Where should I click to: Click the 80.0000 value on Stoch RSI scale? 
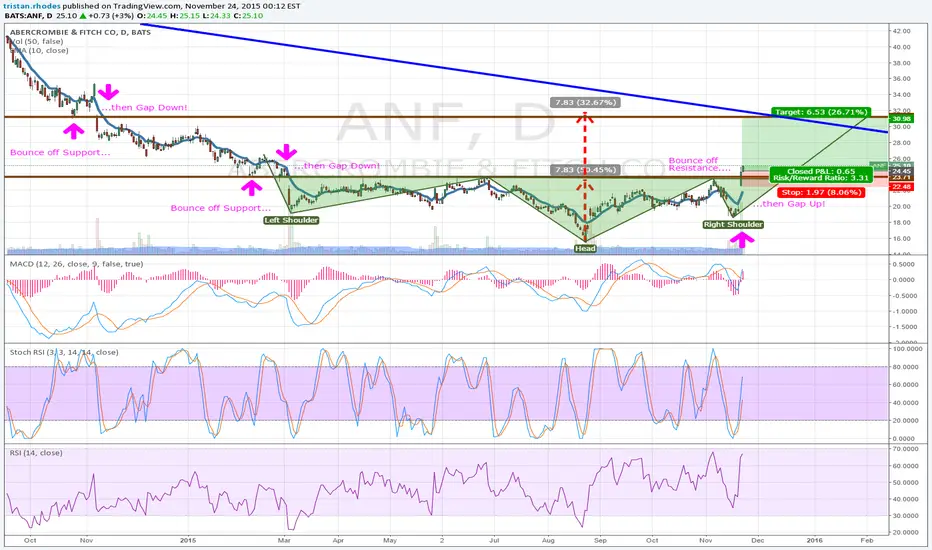point(903,367)
